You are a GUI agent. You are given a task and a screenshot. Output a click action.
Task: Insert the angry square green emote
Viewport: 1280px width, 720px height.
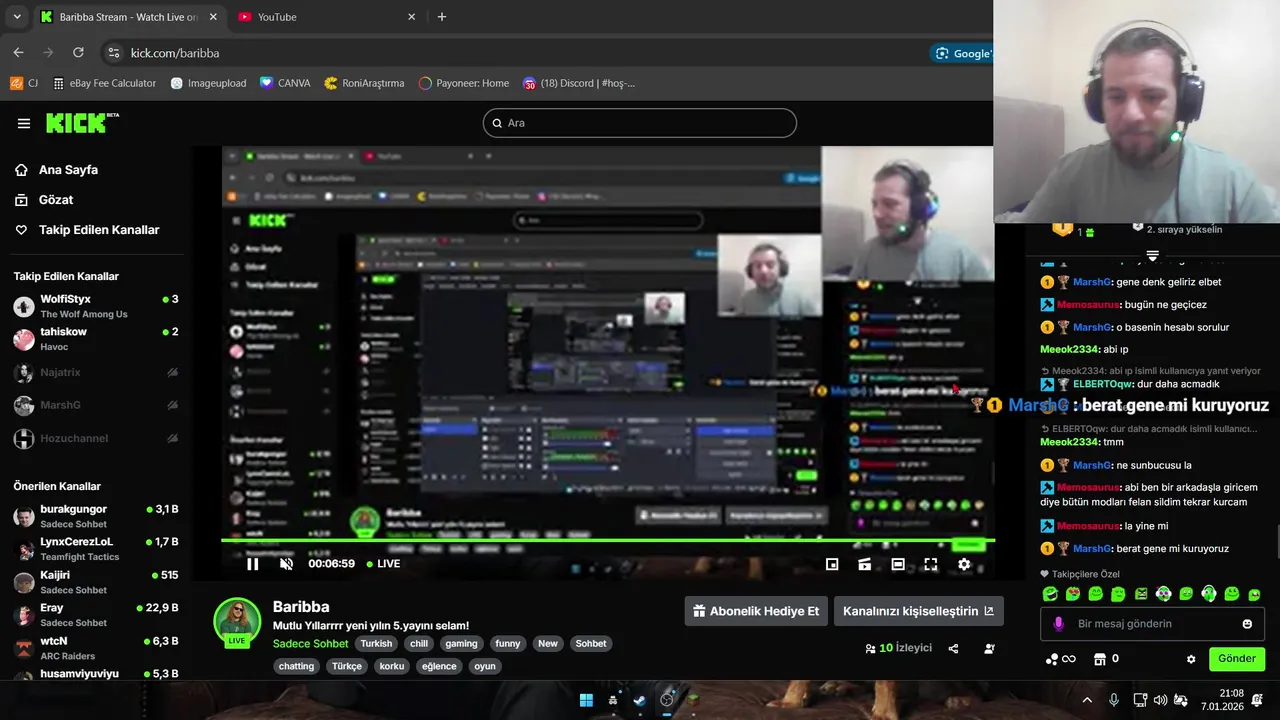[1141, 594]
